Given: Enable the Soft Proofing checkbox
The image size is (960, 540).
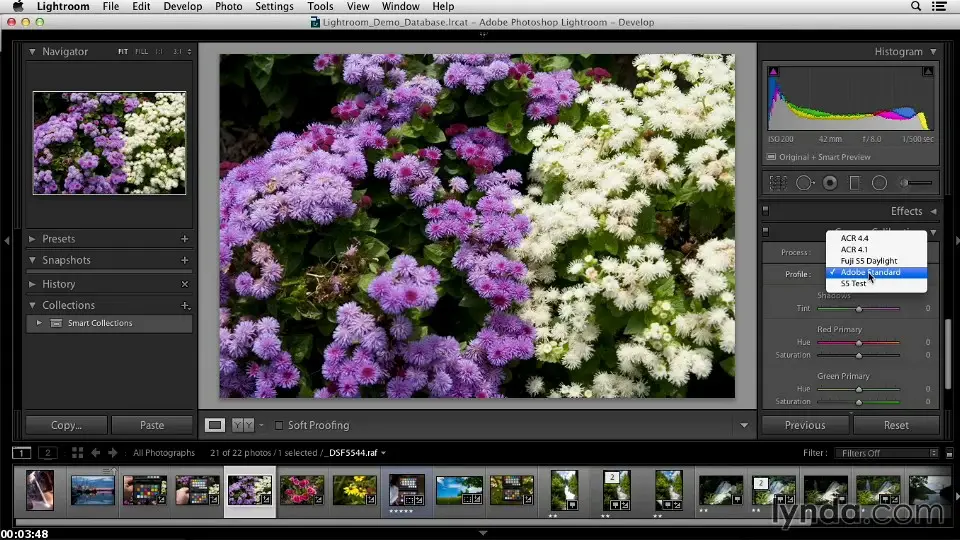Looking at the screenshot, I should (x=279, y=425).
